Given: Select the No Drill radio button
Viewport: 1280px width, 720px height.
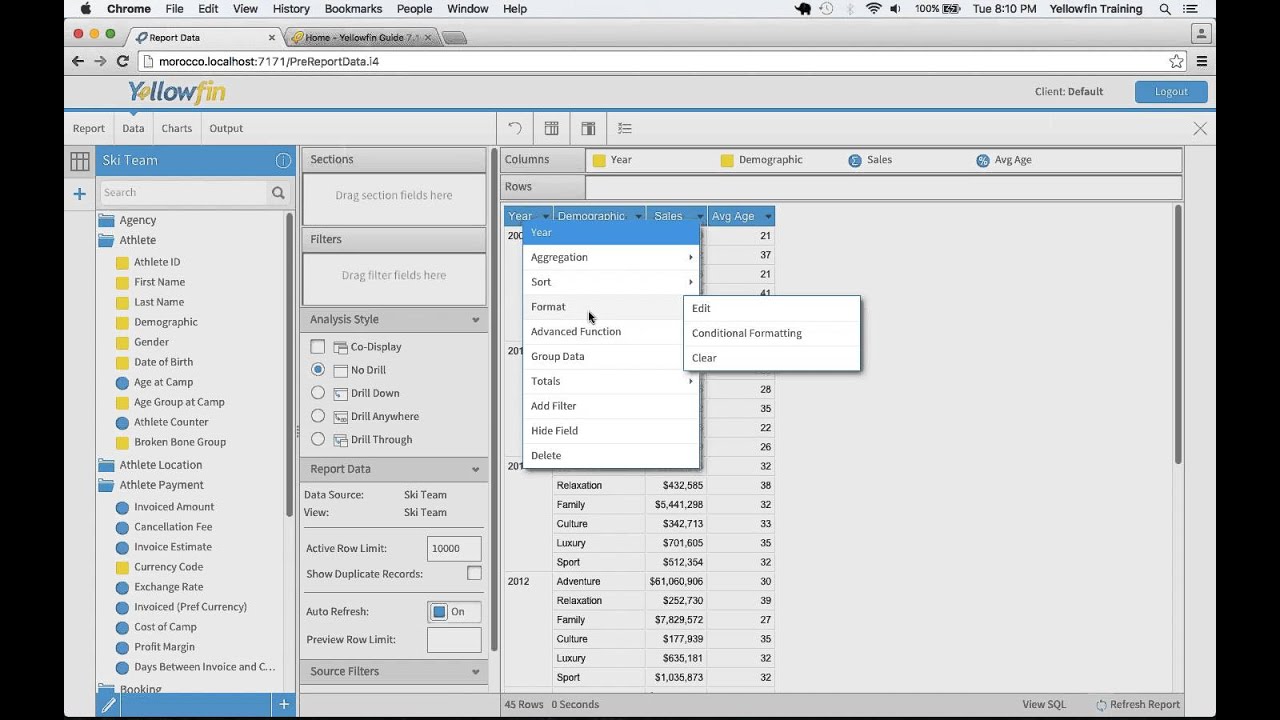Looking at the screenshot, I should (x=318, y=370).
